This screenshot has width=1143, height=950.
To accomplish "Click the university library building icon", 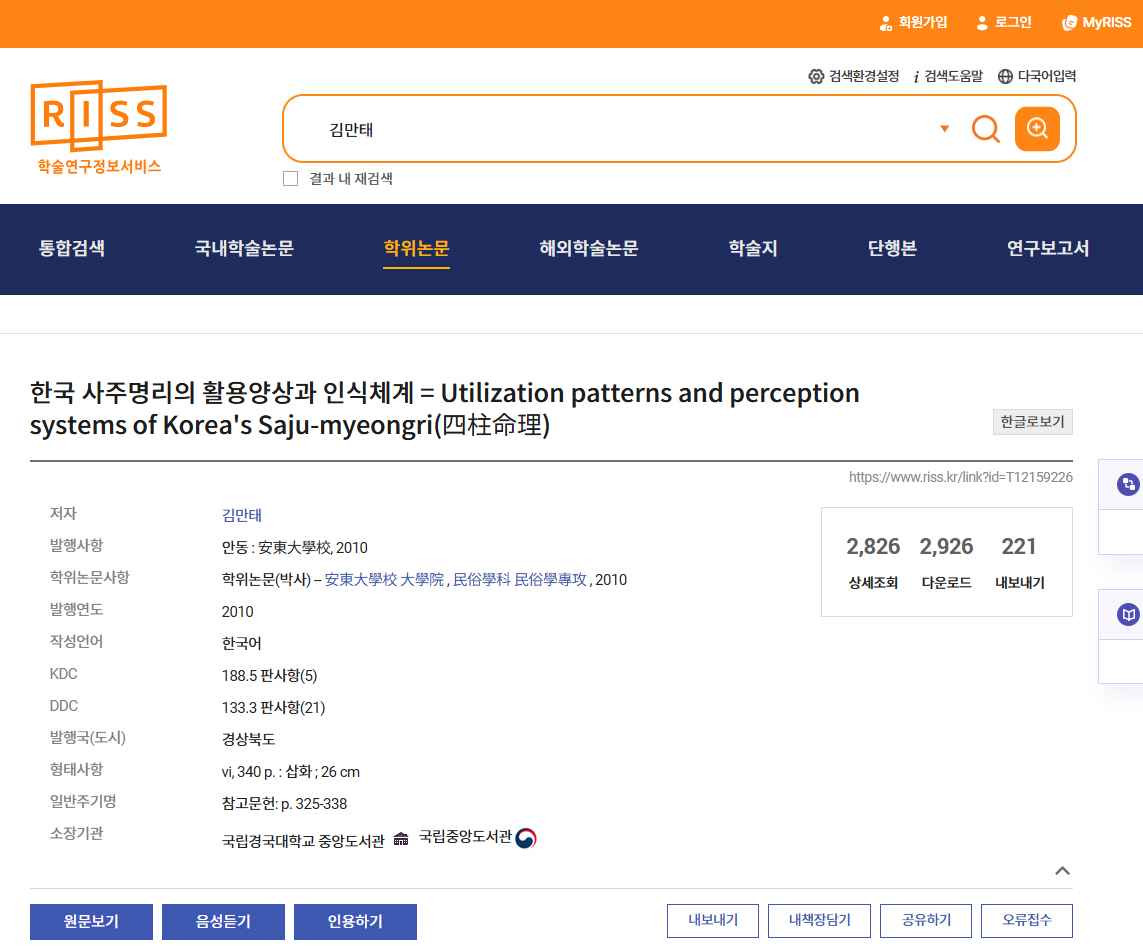I will pyautogui.click(x=401, y=838).
